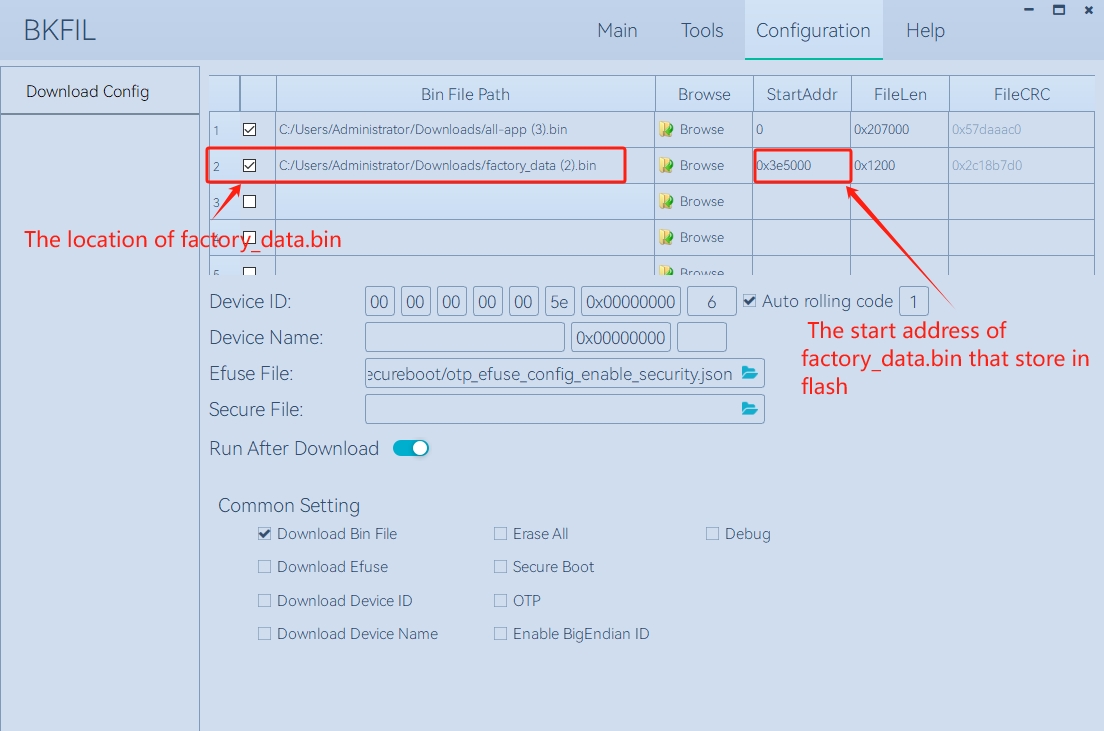Click the rolling code value field

tap(913, 301)
